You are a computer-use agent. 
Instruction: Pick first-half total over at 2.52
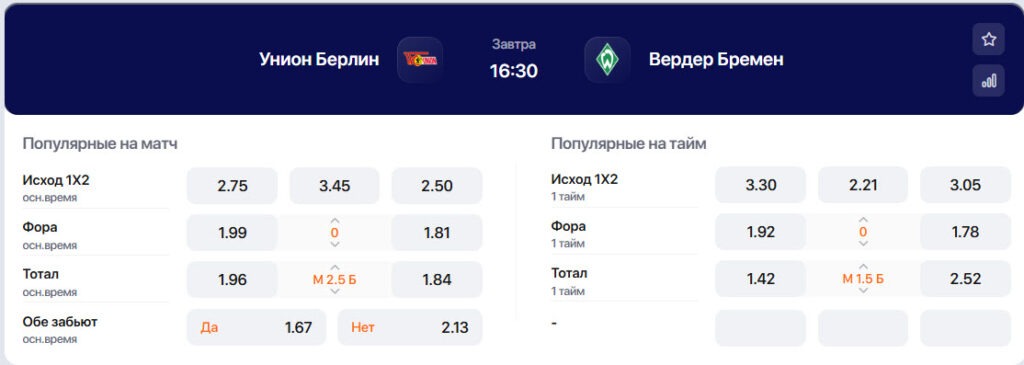(x=965, y=279)
